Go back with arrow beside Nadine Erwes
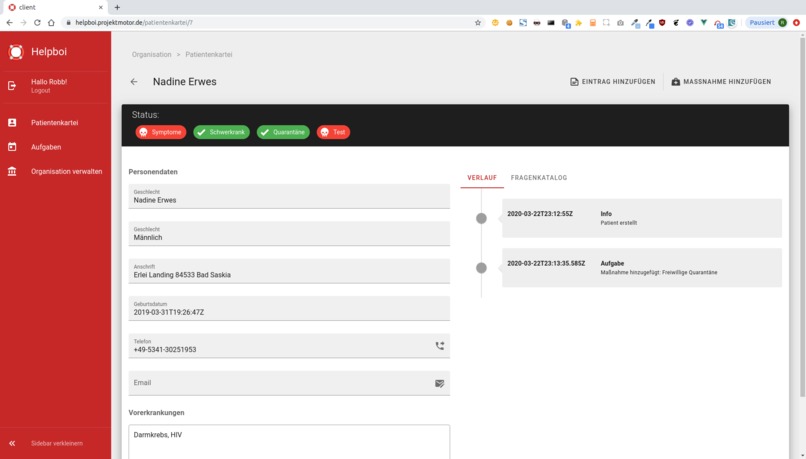 tap(134, 82)
